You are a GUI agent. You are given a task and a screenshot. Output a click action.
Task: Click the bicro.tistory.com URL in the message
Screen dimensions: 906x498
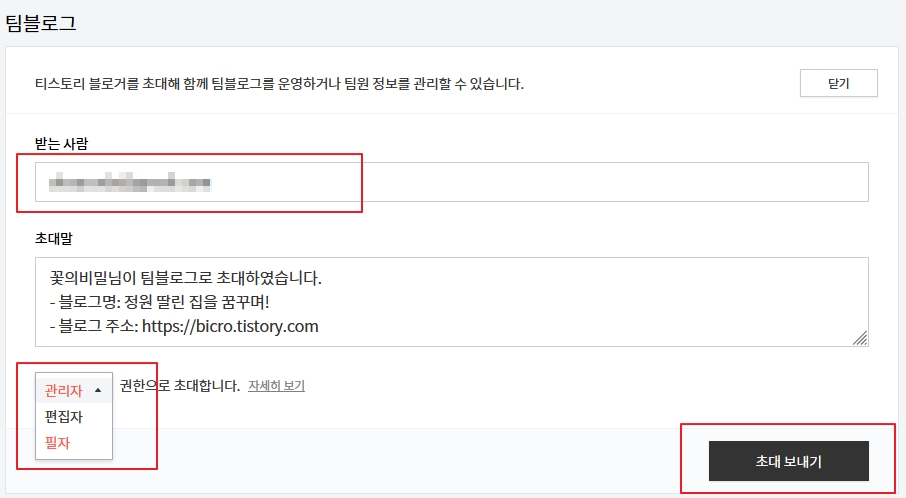tap(230, 326)
